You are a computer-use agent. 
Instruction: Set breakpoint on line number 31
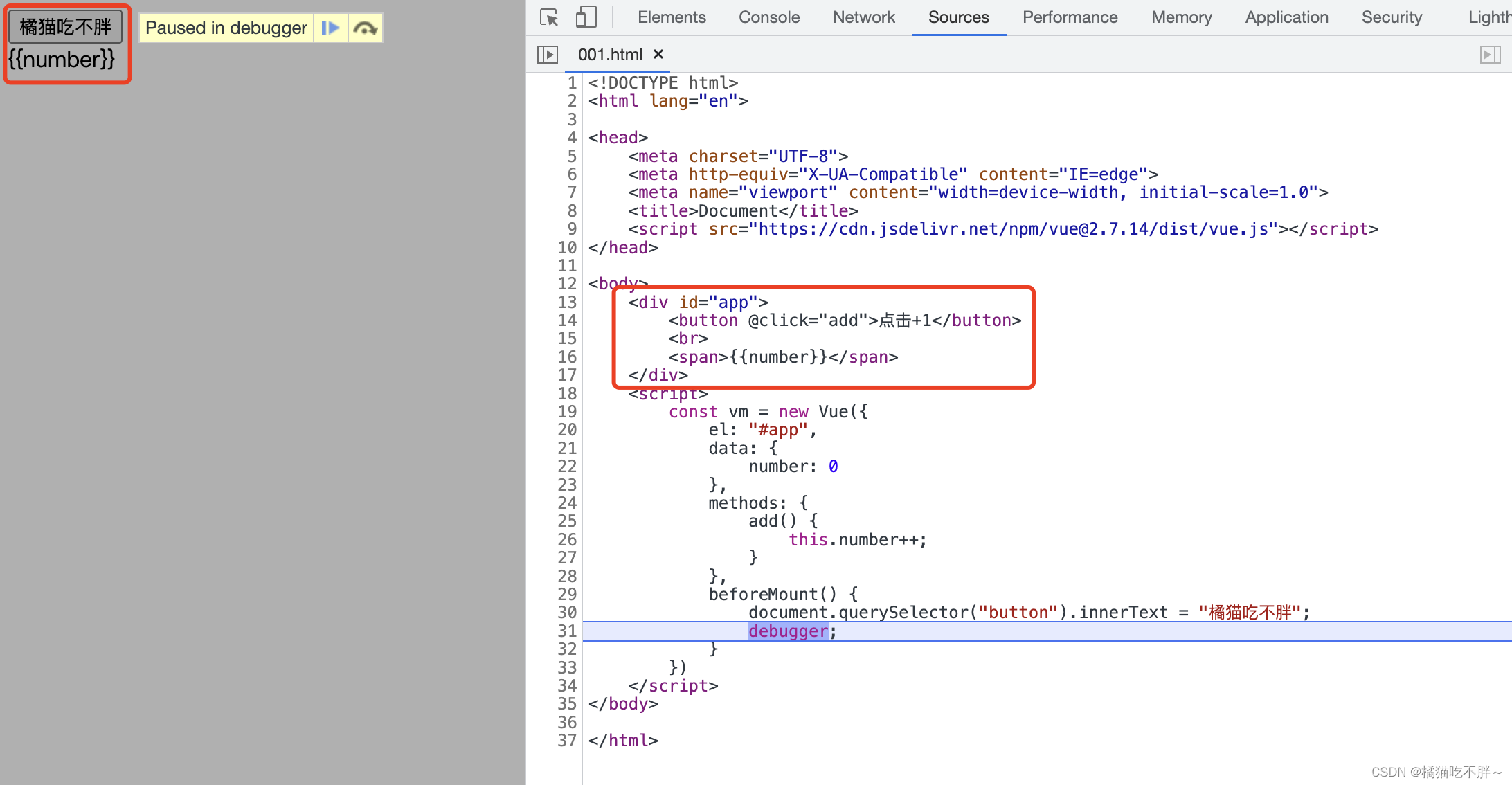(x=567, y=631)
